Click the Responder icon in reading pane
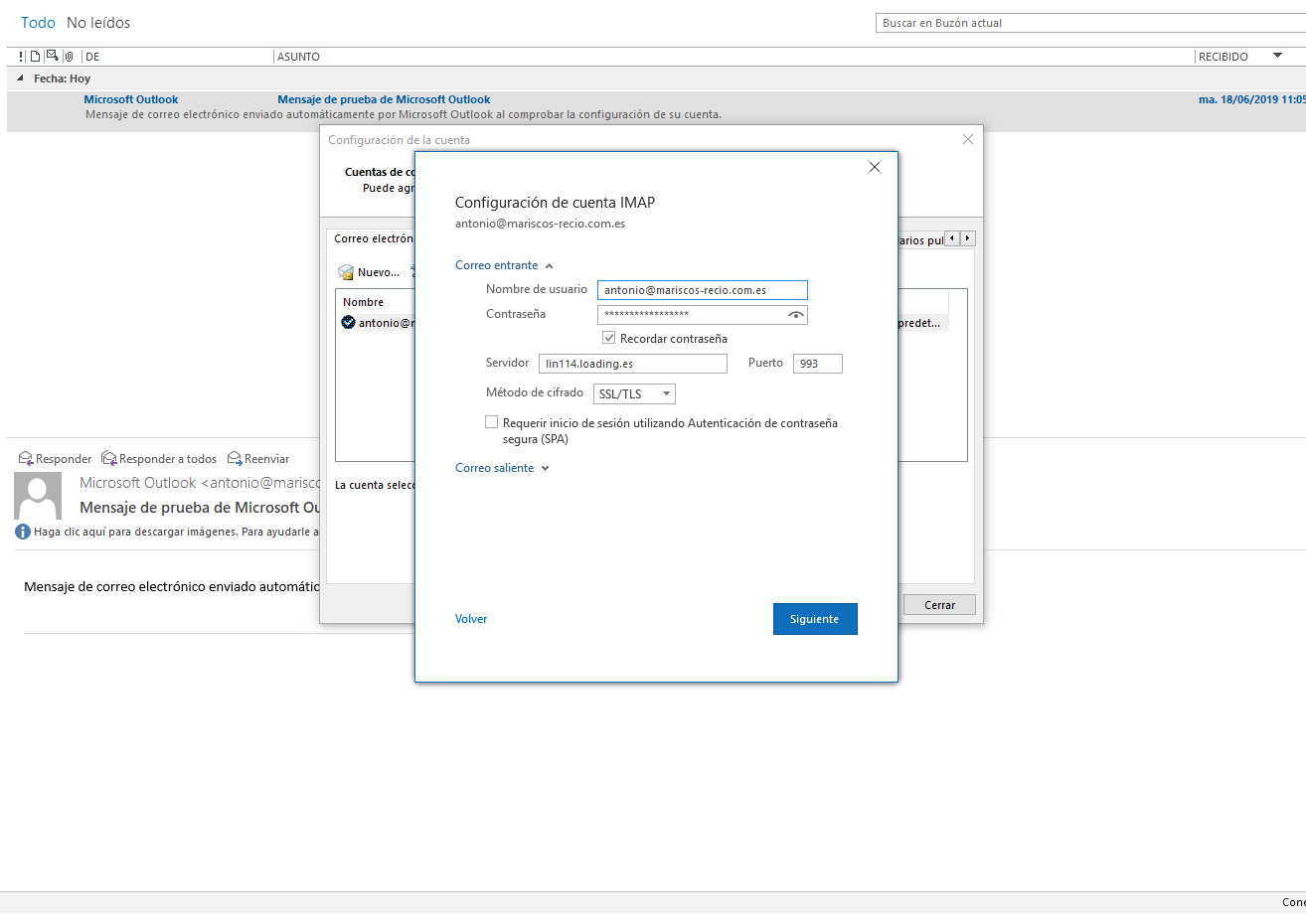 click(26, 458)
